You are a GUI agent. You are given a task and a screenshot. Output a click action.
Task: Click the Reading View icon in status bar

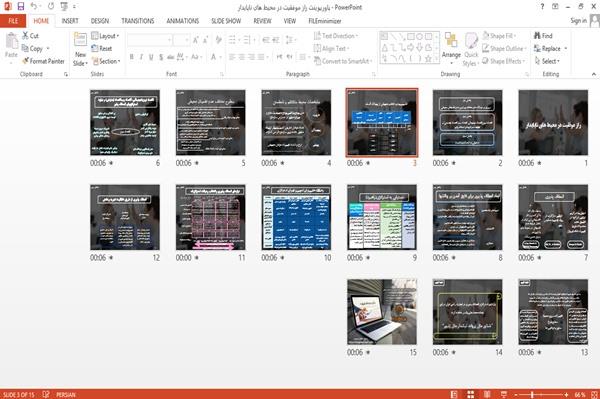(487, 394)
